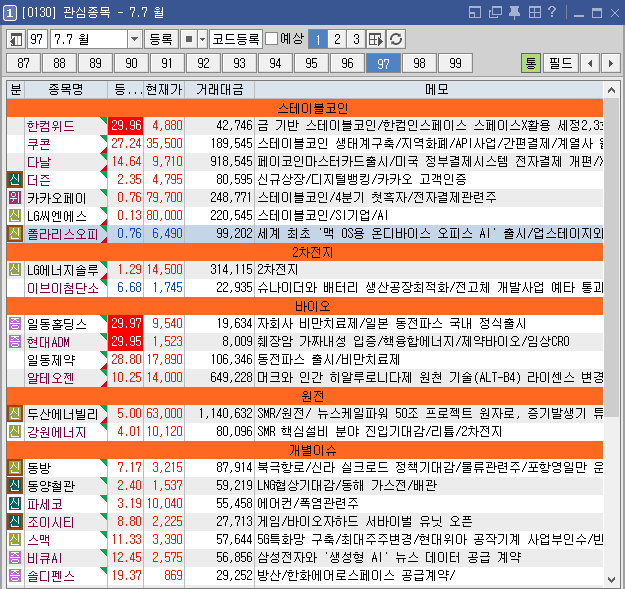Click the 등록 button
This screenshot has height=589, width=625.
click(x=161, y=39)
